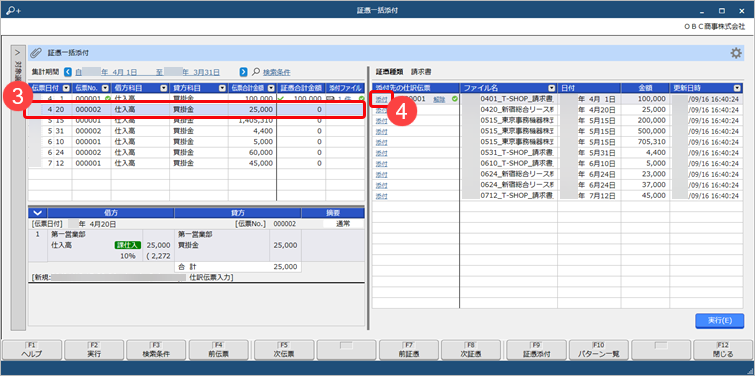Click the paperclip icon beside 証憑一括添付
Viewport: 755px width, 376px height.
pyautogui.click(x=36, y=53)
